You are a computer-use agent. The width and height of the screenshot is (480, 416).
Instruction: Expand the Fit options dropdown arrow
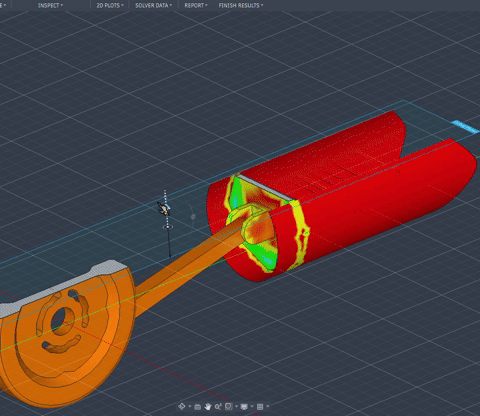[x=236, y=406]
